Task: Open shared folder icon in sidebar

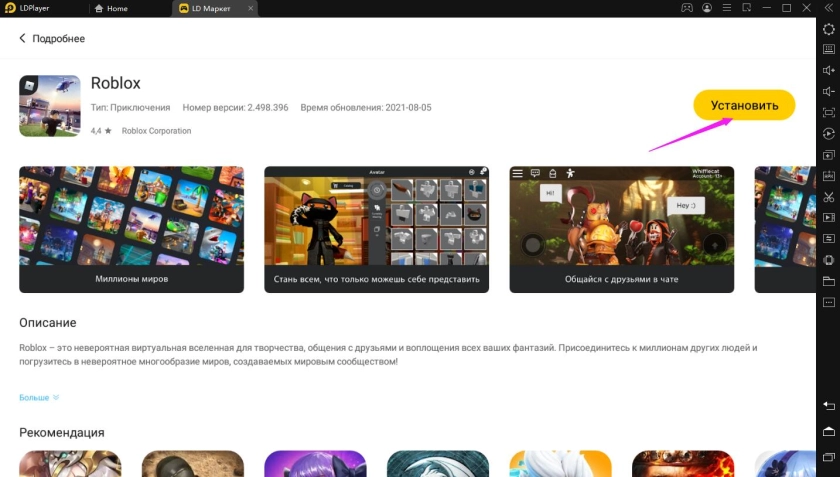Action: (x=829, y=281)
